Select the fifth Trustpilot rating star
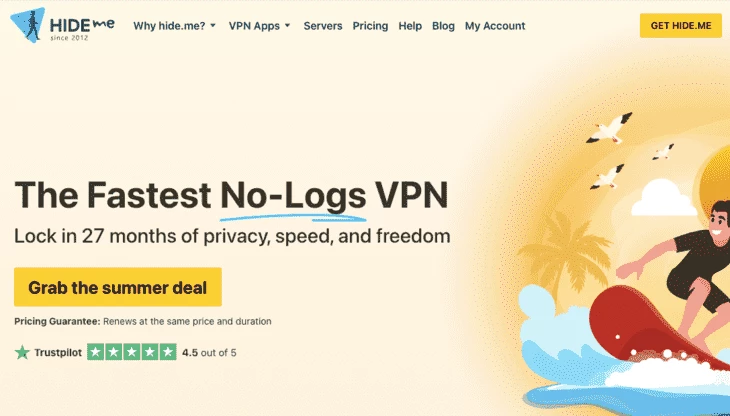The height and width of the screenshot is (416, 730). 168,352
